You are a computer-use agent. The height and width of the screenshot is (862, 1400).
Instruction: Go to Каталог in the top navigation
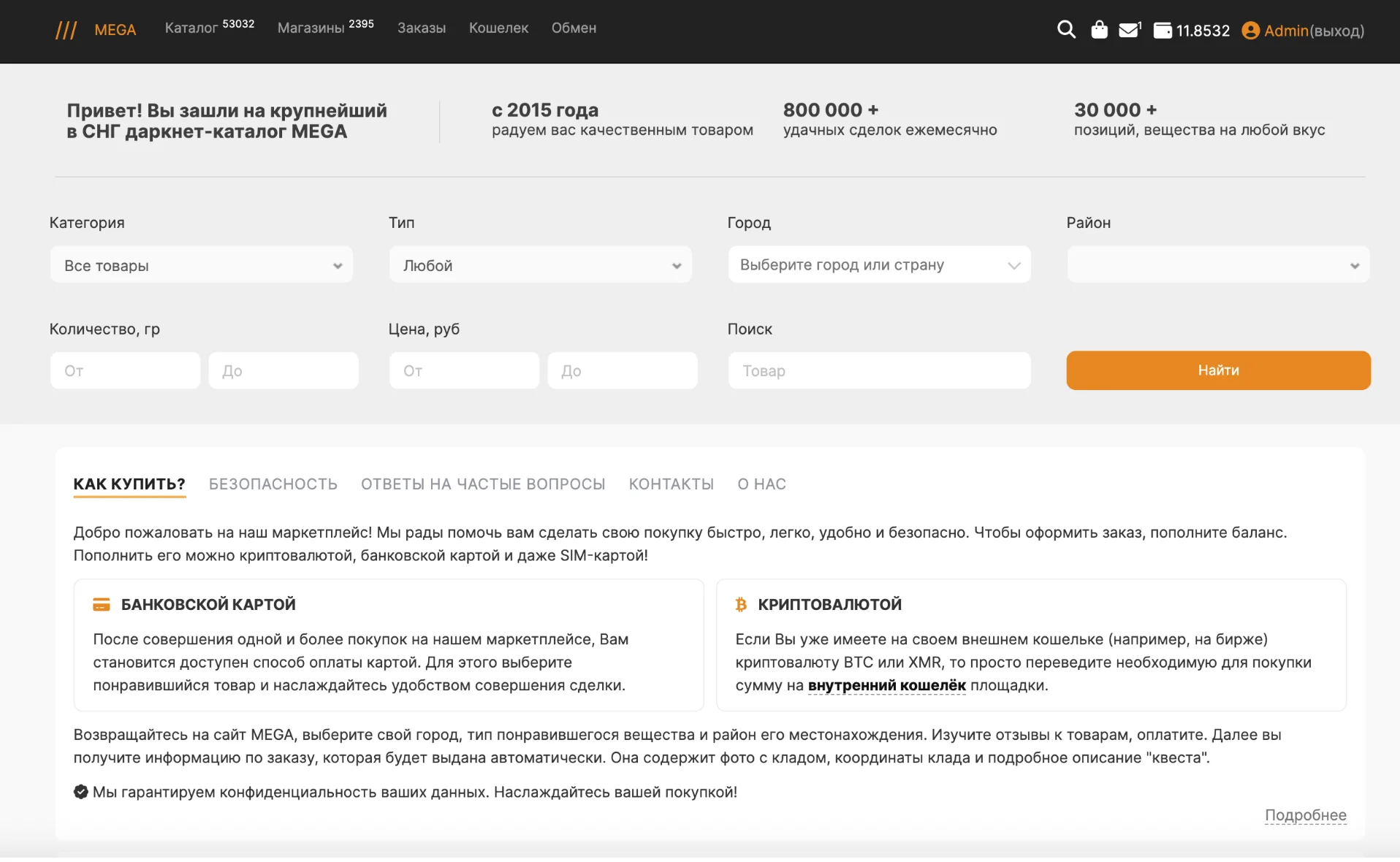click(191, 28)
